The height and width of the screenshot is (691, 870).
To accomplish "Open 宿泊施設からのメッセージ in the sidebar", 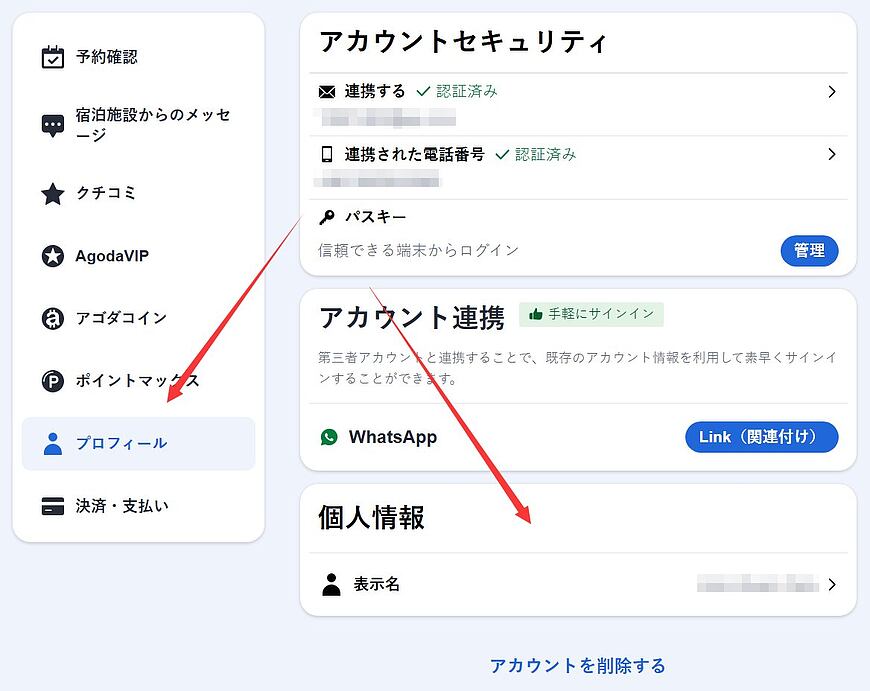I will (x=138, y=125).
